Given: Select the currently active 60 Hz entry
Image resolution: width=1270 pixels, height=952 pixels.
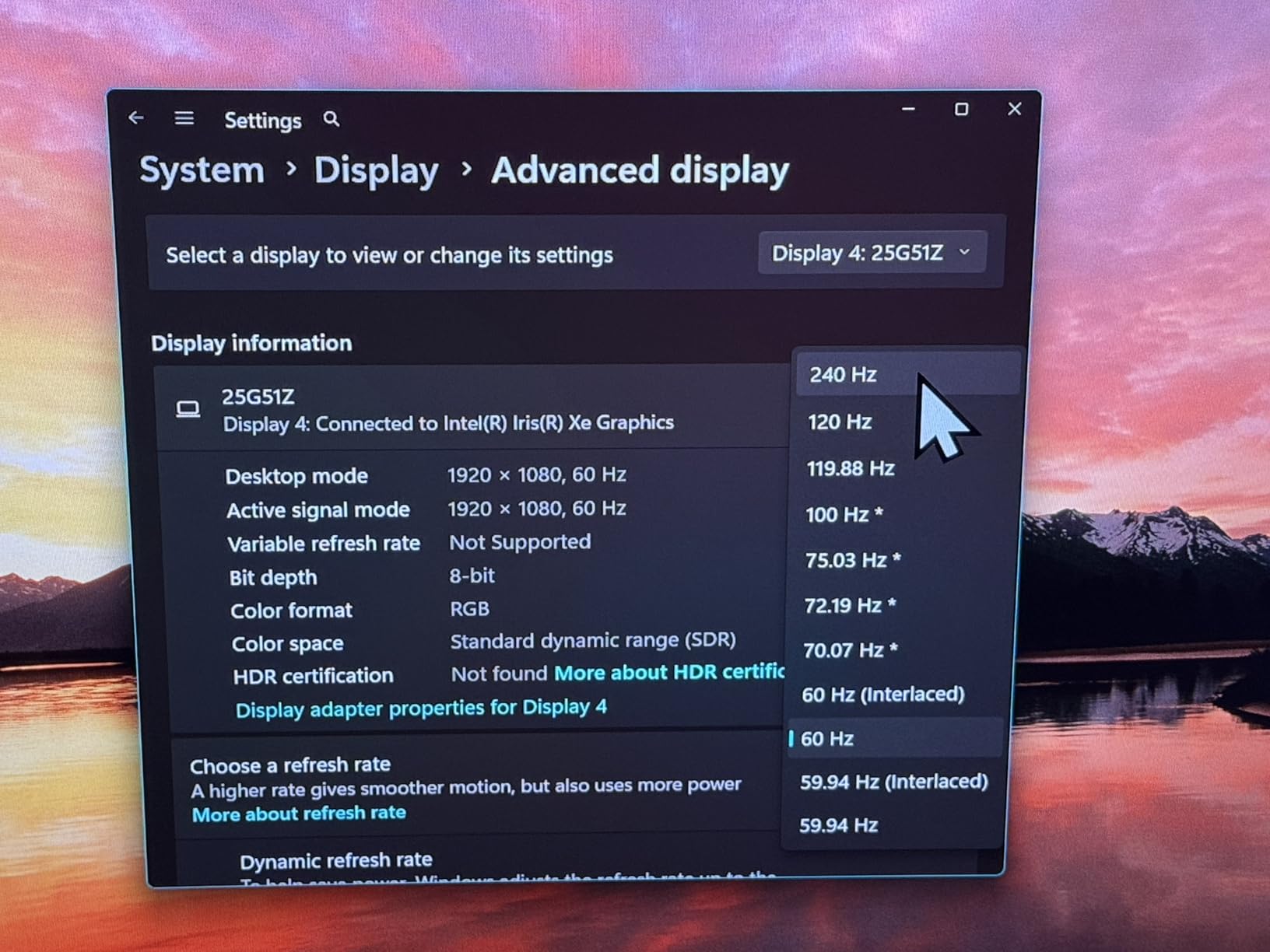Looking at the screenshot, I should click(893, 738).
